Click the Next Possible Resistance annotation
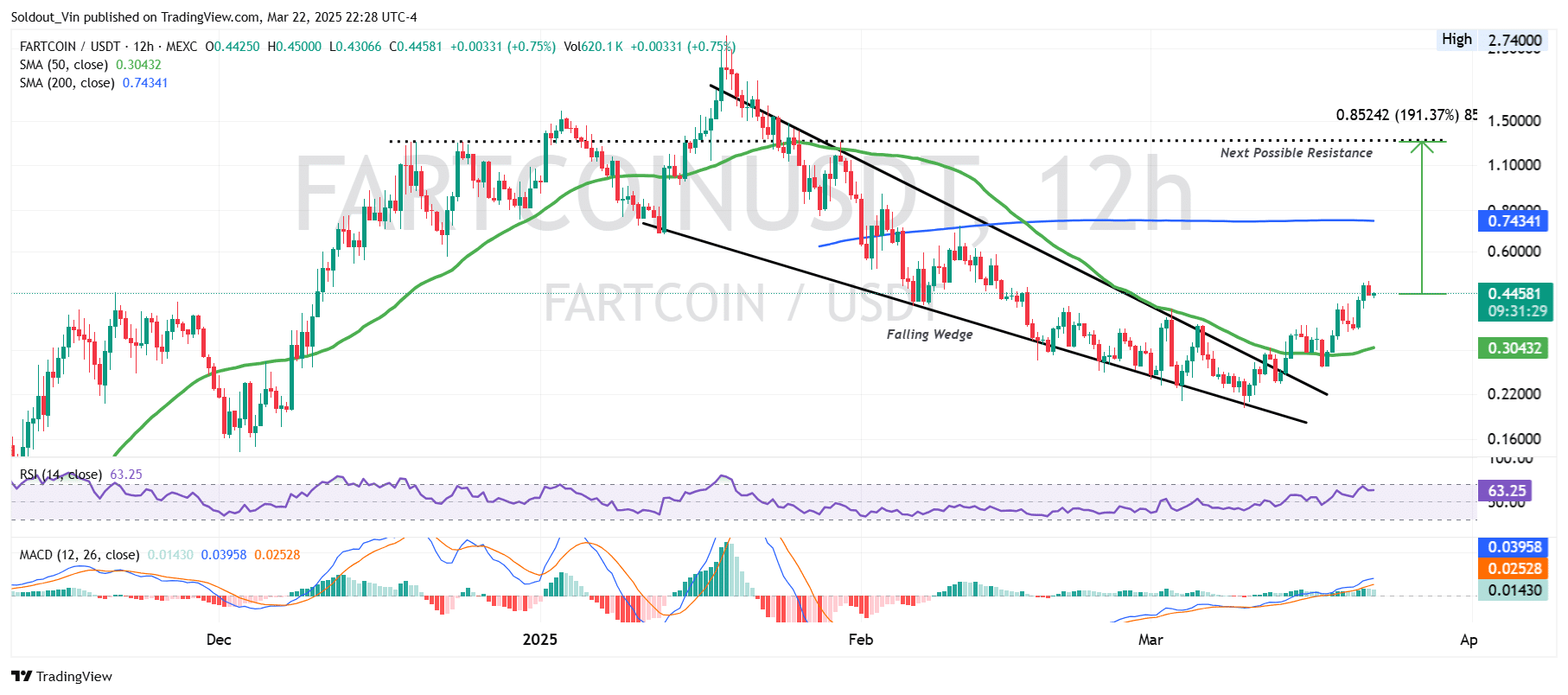This screenshot has height=695, width=1568. (1296, 153)
